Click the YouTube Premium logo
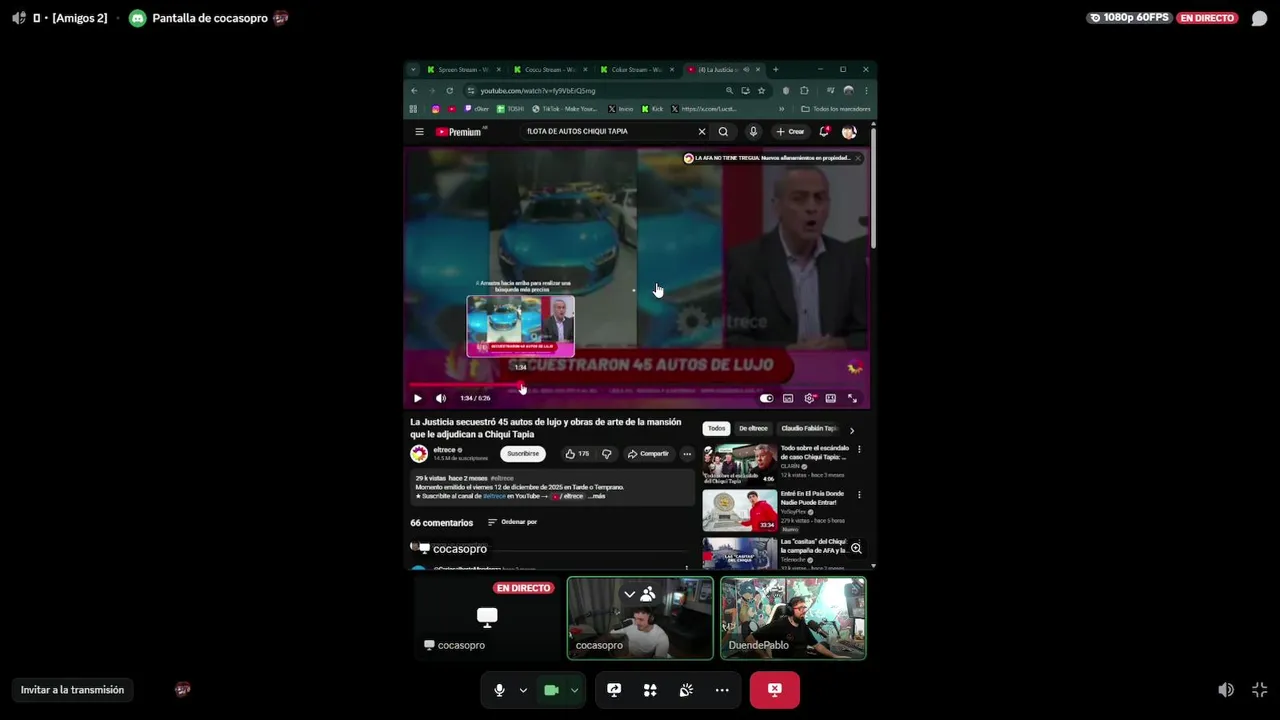The width and height of the screenshot is (1280, 720). 460,131
